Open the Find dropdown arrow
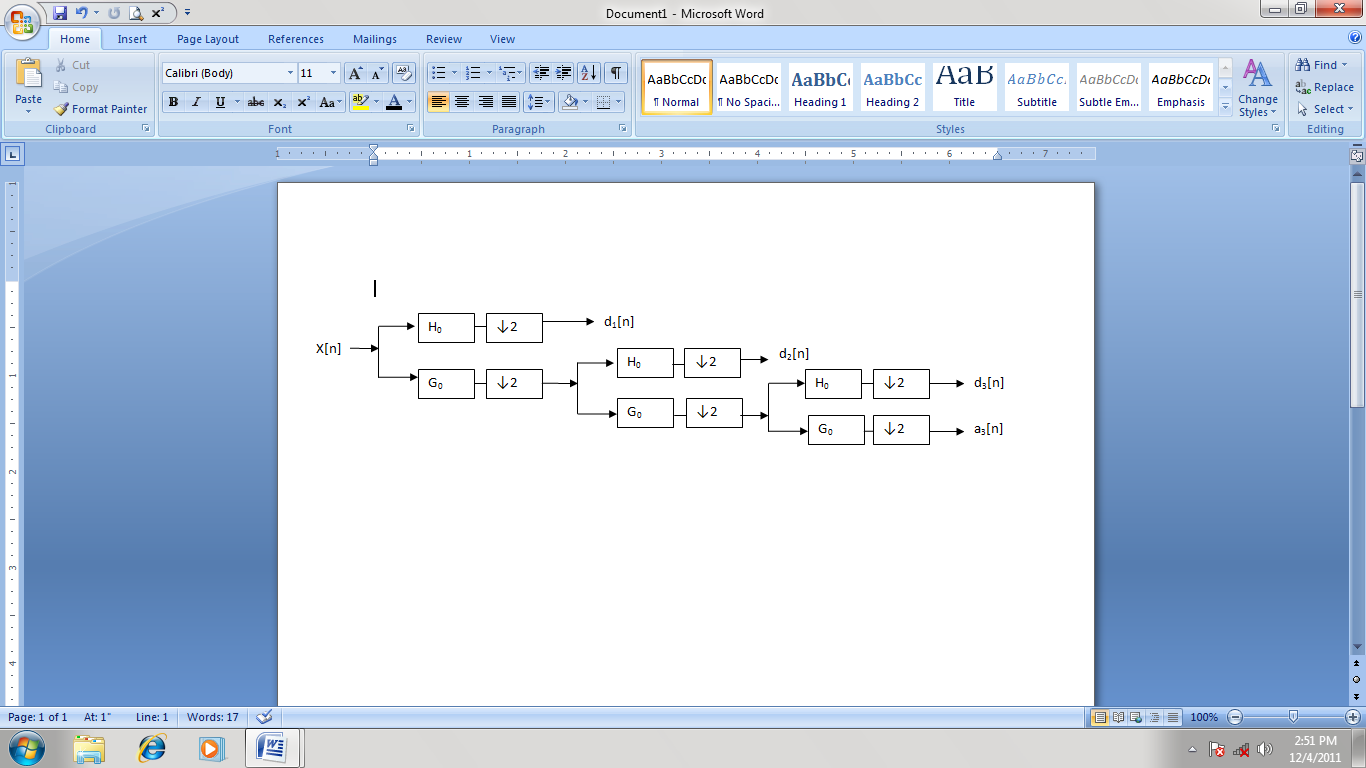This screenshot has width=1366, height=768. pyautogui.click(x=1345, y=65)
